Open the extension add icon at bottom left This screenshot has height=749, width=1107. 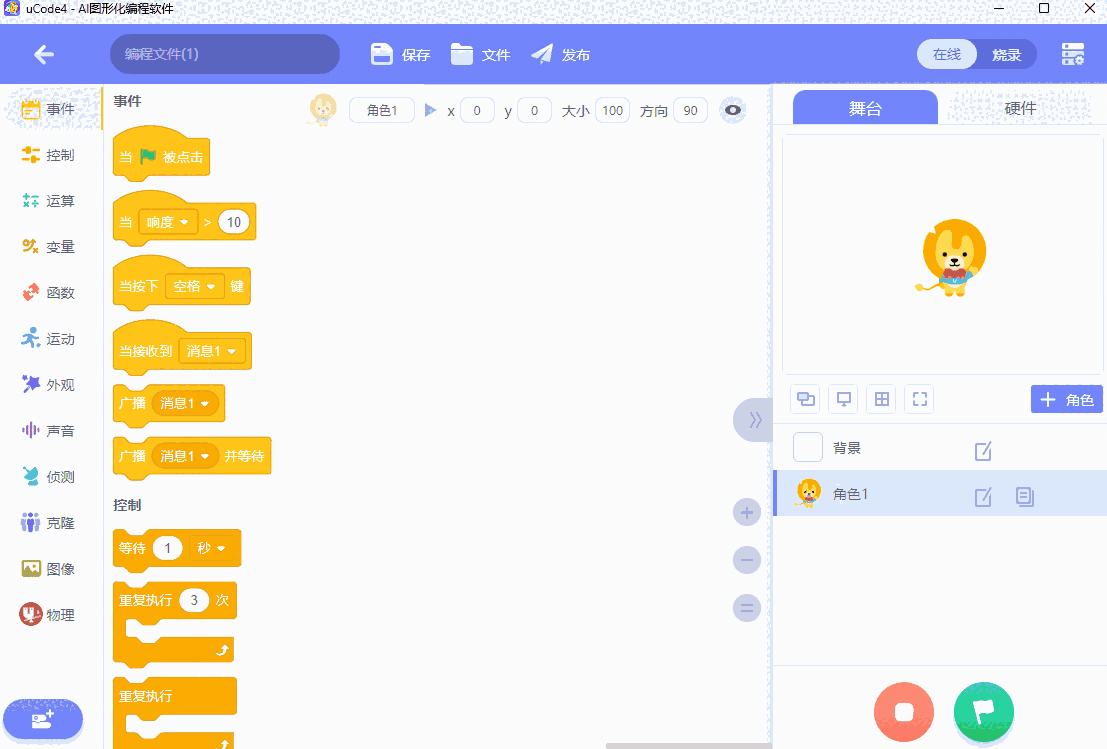pos(43,719)
